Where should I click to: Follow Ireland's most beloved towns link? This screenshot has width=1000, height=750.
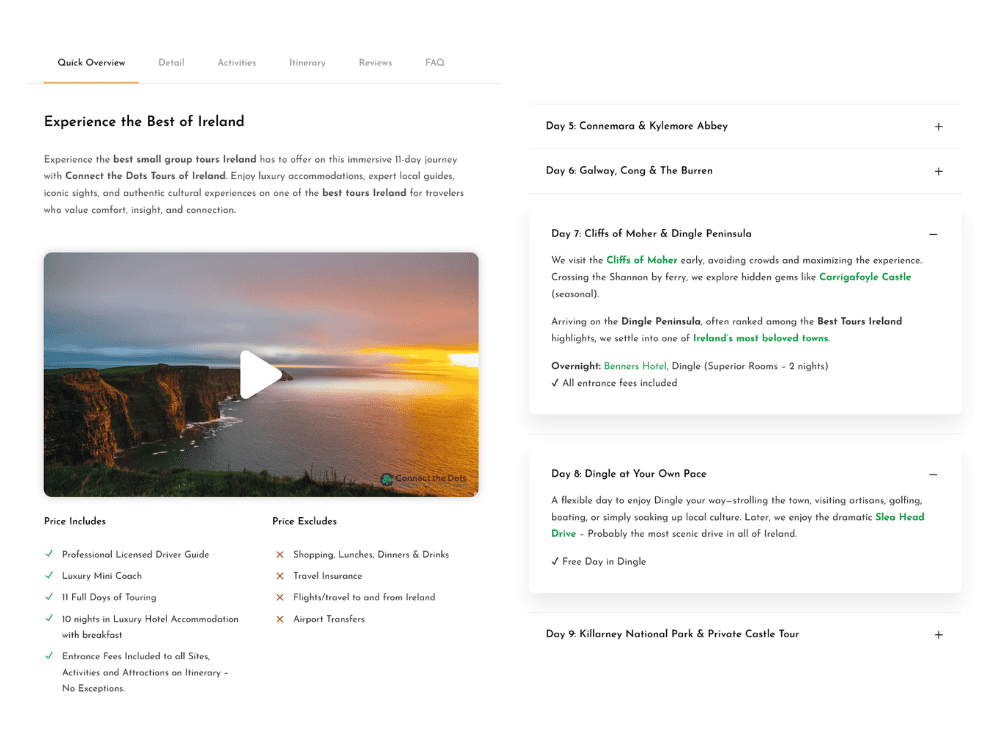pyautogui.click(x=761, y=338)
